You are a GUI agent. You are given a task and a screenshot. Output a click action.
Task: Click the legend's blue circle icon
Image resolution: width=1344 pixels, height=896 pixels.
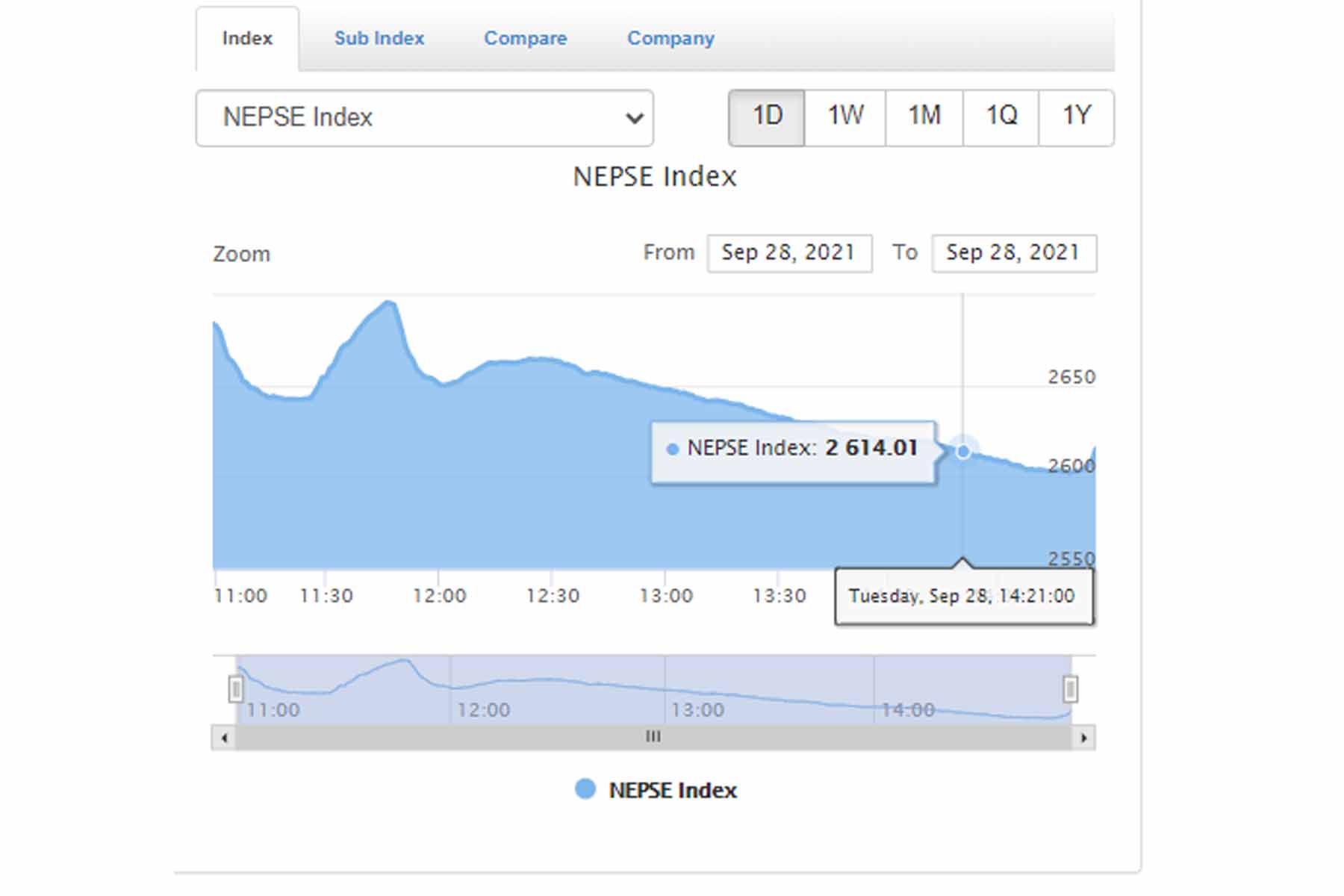(x=585, y=789)
